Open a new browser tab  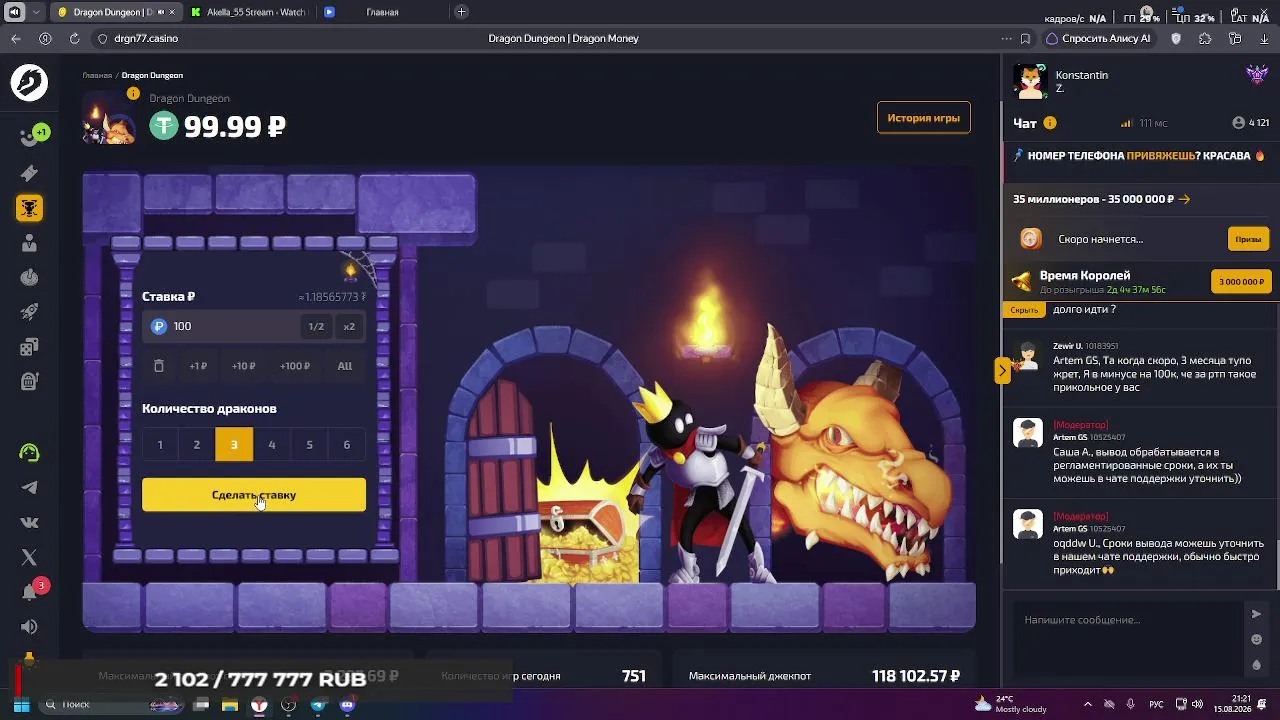click(x=461, y=12)
